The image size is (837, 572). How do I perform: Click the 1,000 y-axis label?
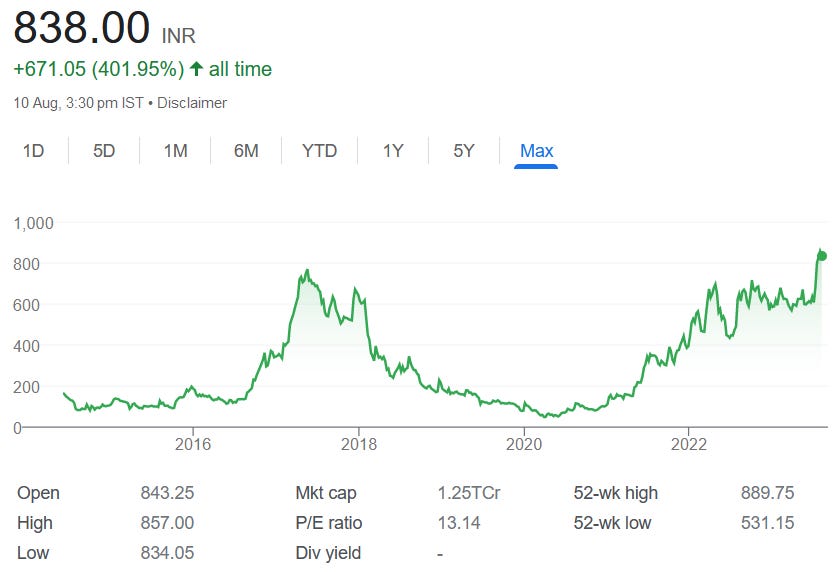click(x=34, y=223)
